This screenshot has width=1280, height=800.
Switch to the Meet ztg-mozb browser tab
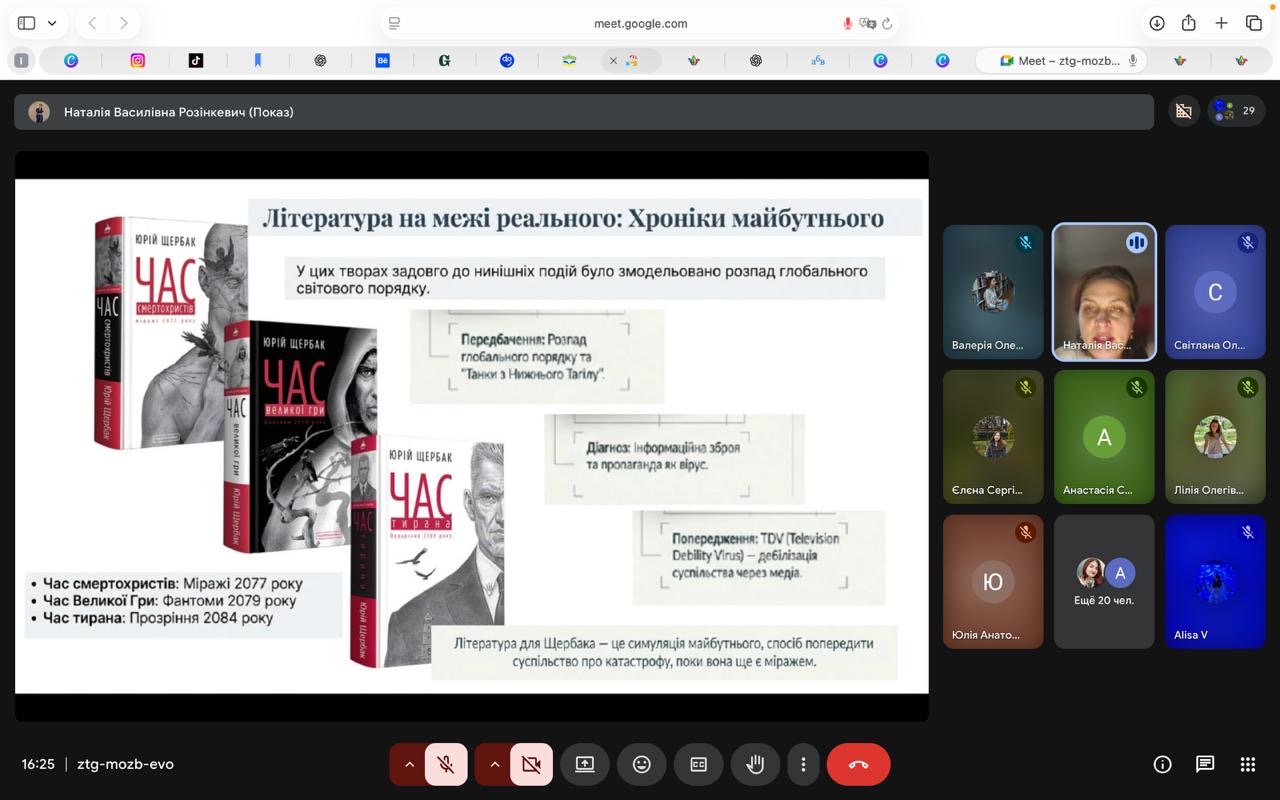1060,61
